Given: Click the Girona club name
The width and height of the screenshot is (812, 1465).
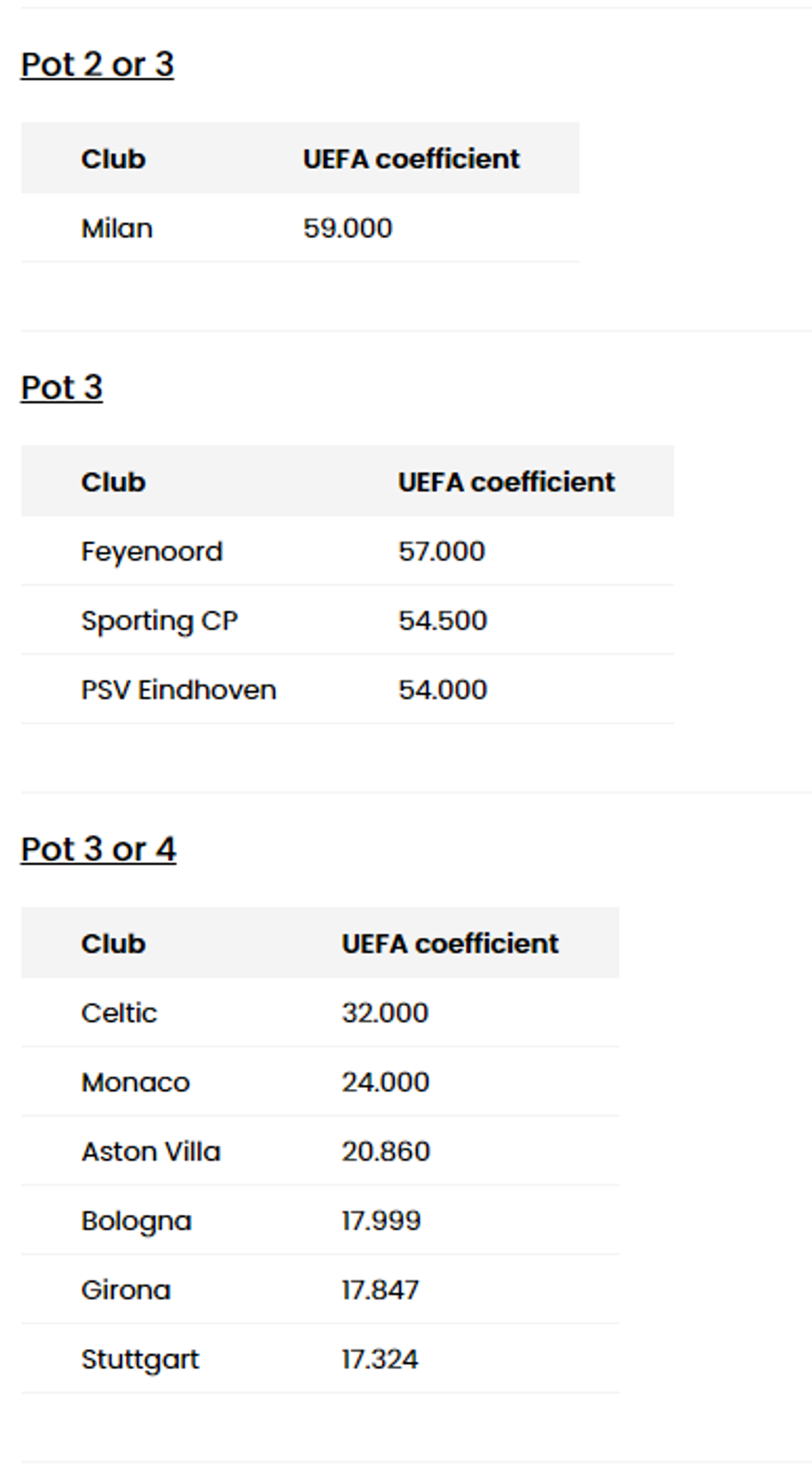Looking at the screenshot, I should [126, 1289].
